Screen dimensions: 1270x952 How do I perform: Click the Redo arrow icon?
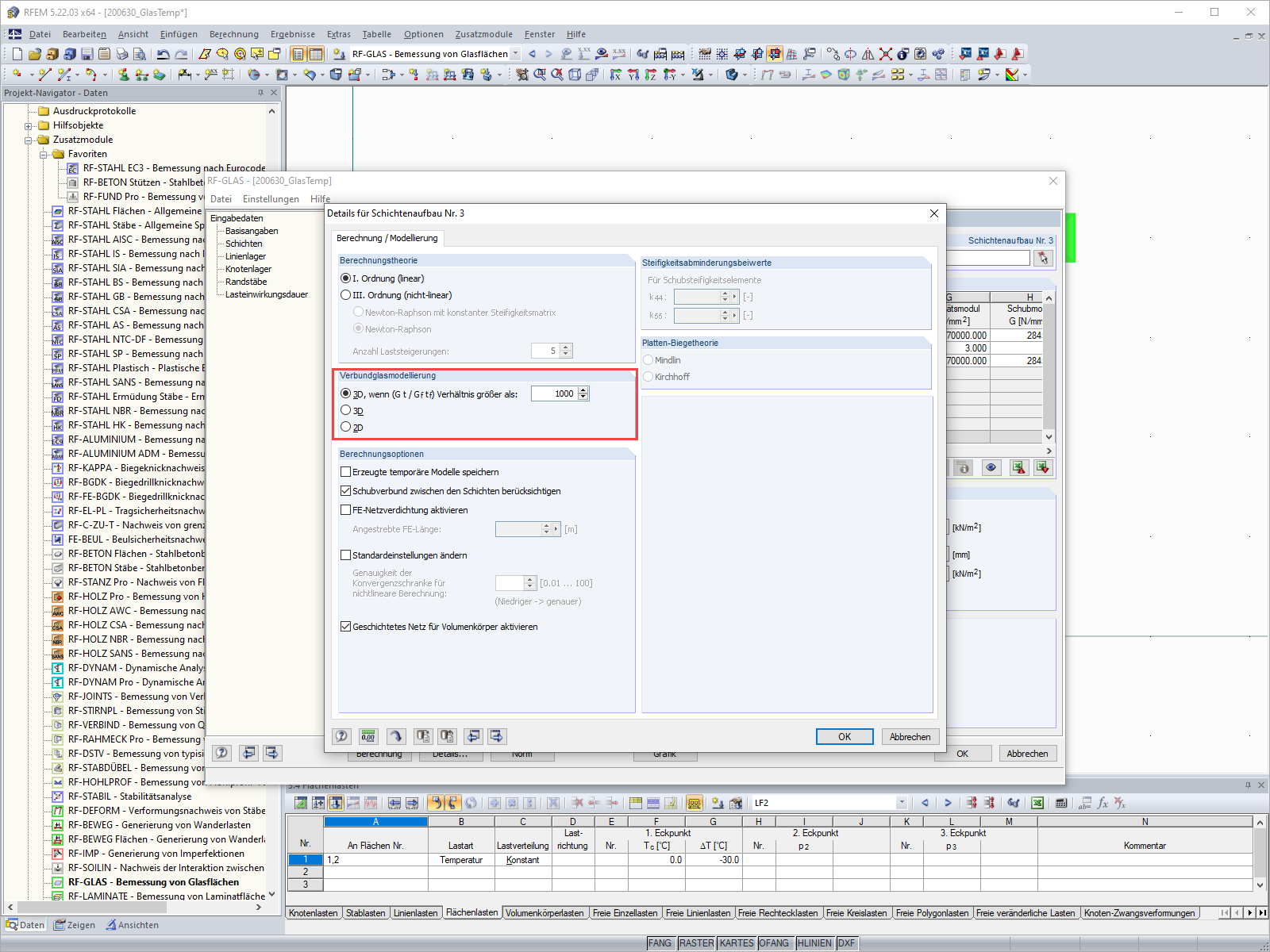pos(181,54)
